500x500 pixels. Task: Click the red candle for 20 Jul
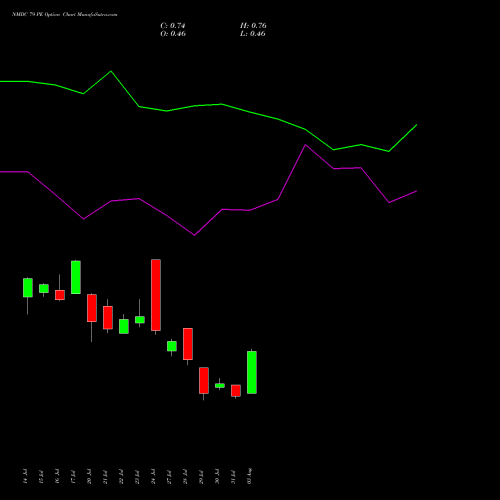coord(92,308)
